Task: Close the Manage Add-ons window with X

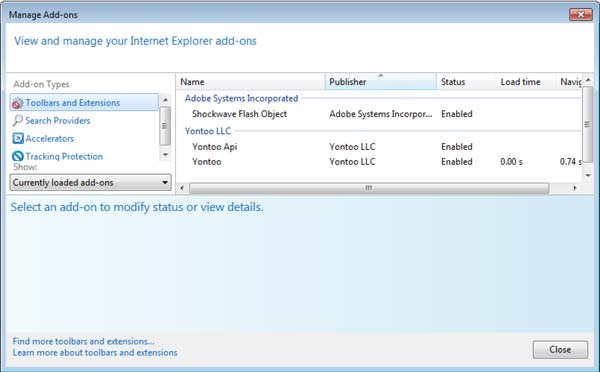Action: pos(580,15)
